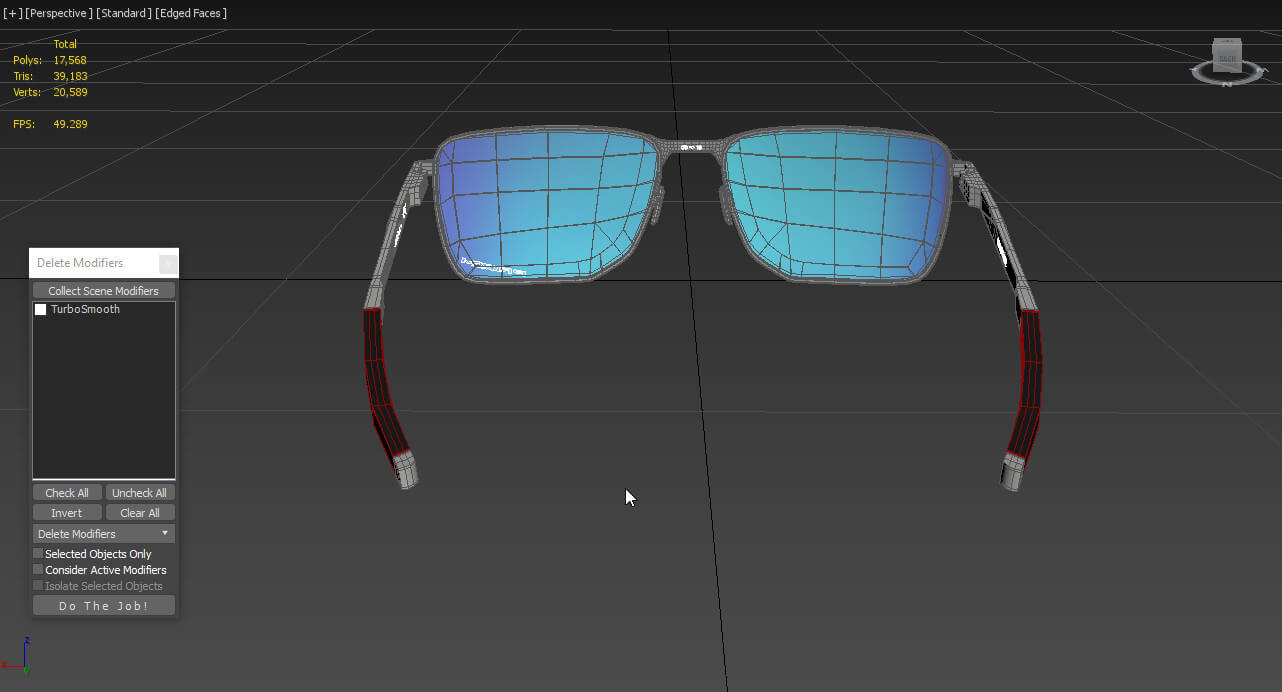
Task: Click the nose bridge of the glasses
Action: [691, 146]
